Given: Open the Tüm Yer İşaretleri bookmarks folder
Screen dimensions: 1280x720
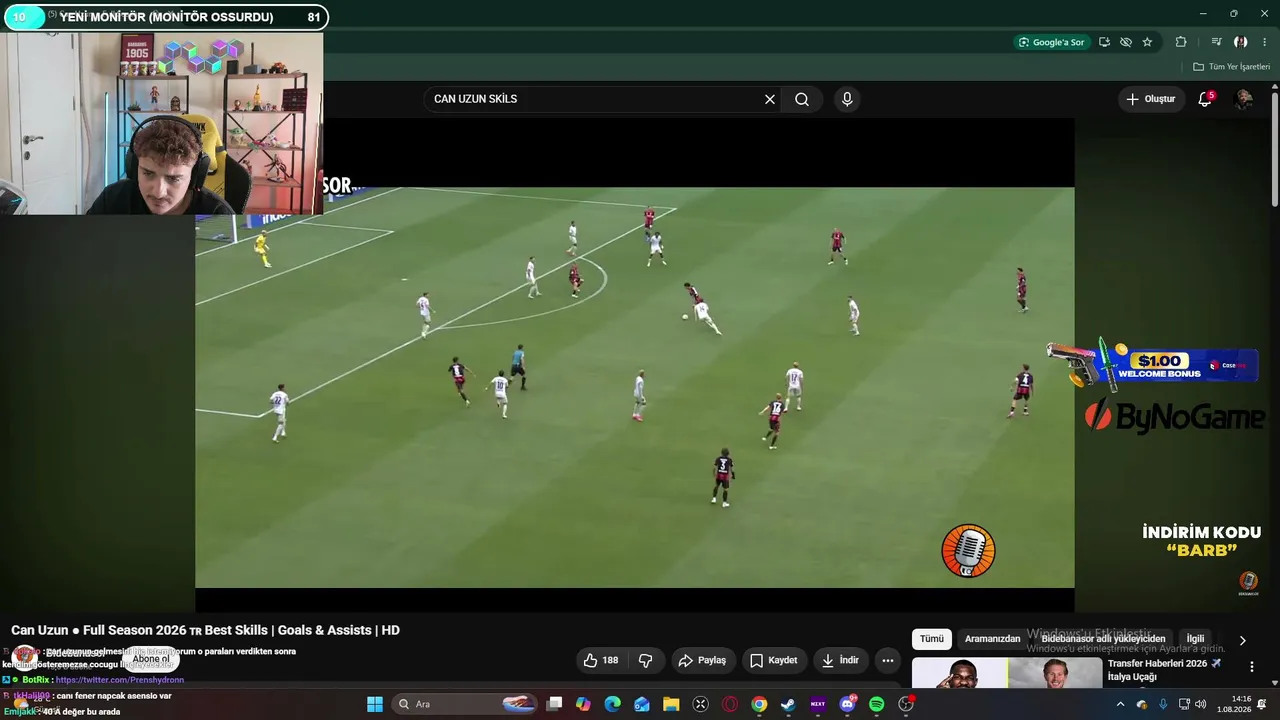Looking at the screenshot, I should pos(1231,67).
